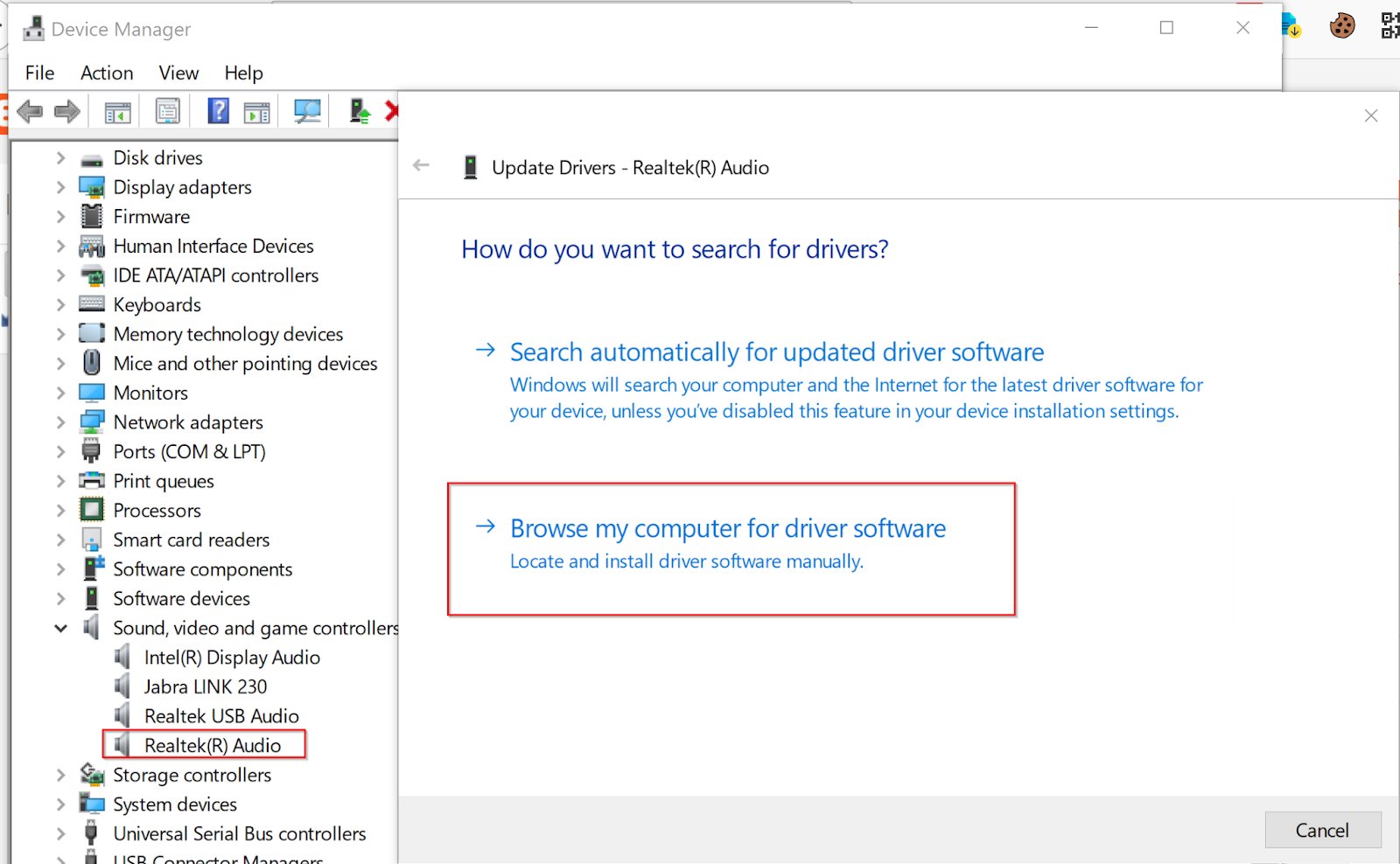Expand the Keyboards node chevron

coord(60,304)
